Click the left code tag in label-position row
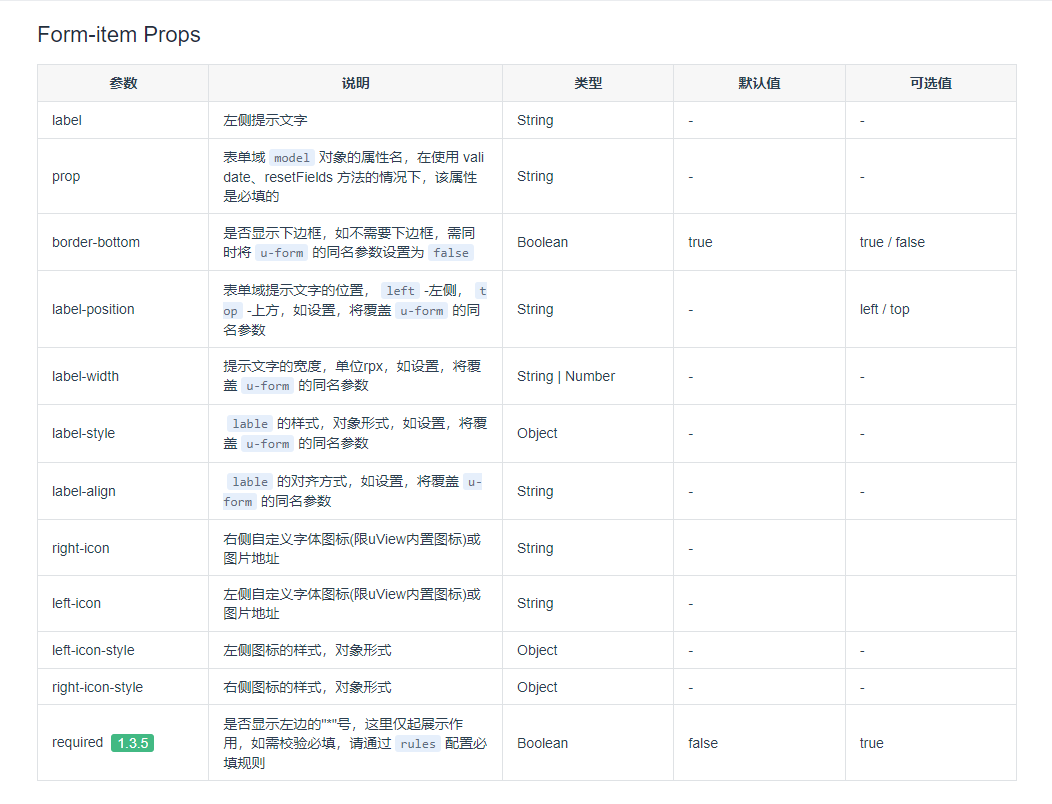Screen dimensions: 1052x804 point(400,290)
